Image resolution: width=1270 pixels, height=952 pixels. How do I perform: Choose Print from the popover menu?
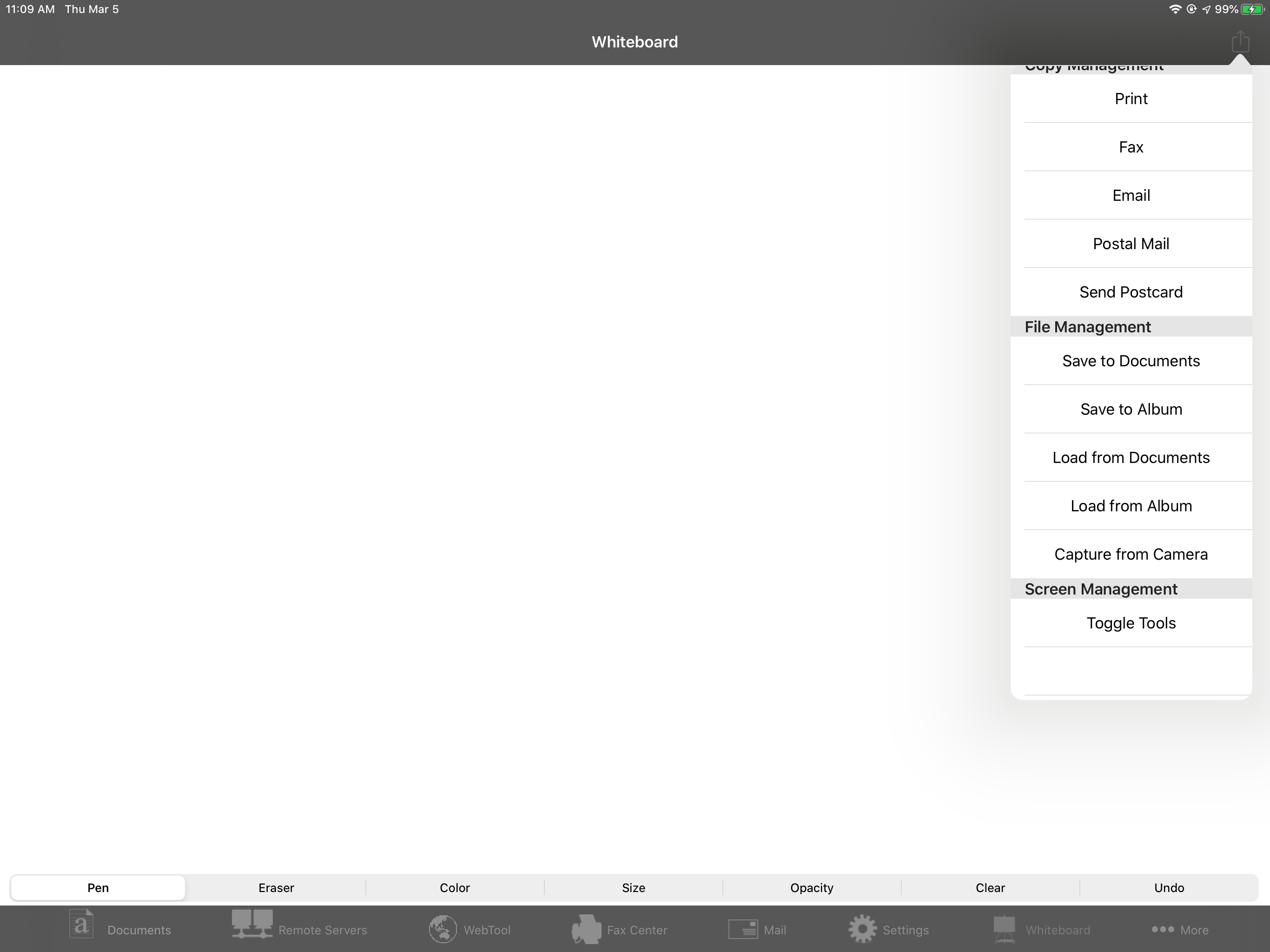pyautogui.click(x=1131, y=99)
